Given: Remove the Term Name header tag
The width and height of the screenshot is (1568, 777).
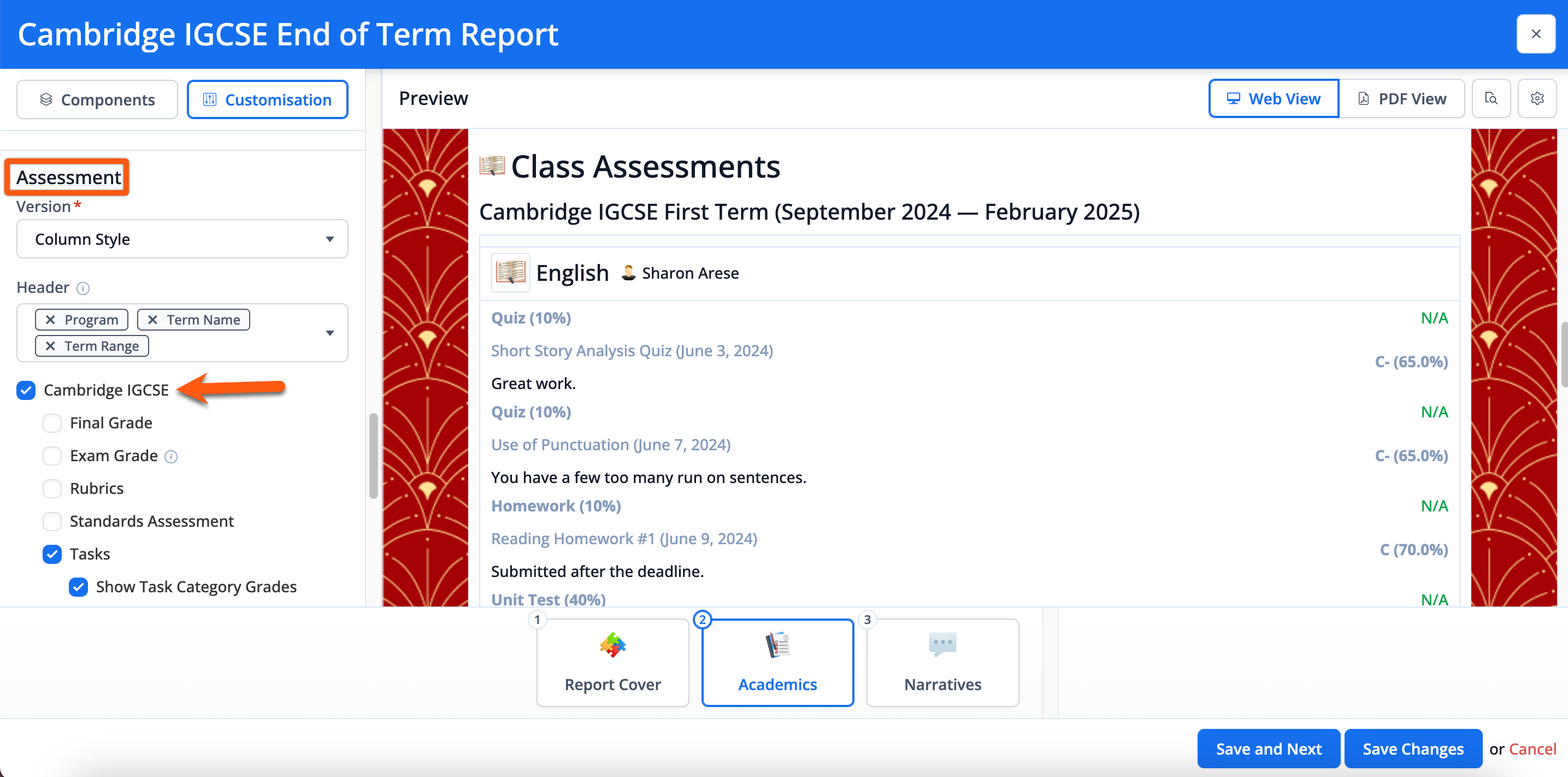Looking at the screenshot, I should click(153, 320).
